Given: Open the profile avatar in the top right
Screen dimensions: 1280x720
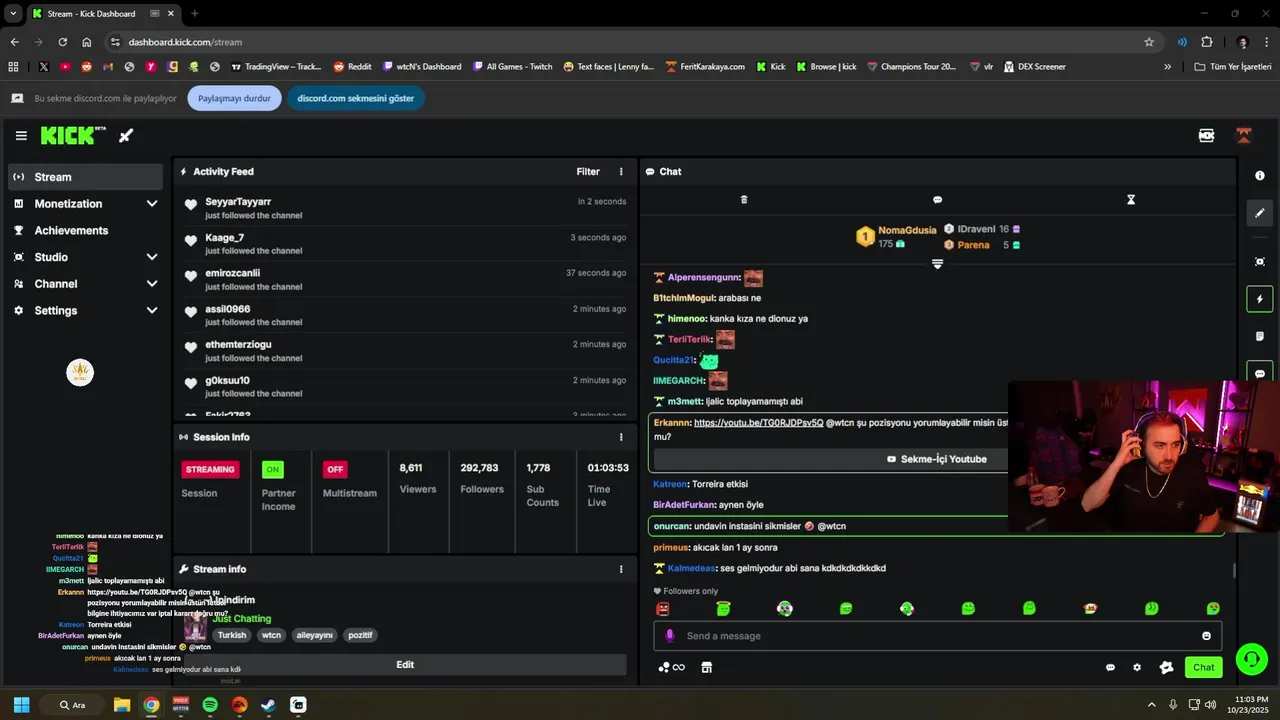Looking at the screenshot, I should (1244, 136).
